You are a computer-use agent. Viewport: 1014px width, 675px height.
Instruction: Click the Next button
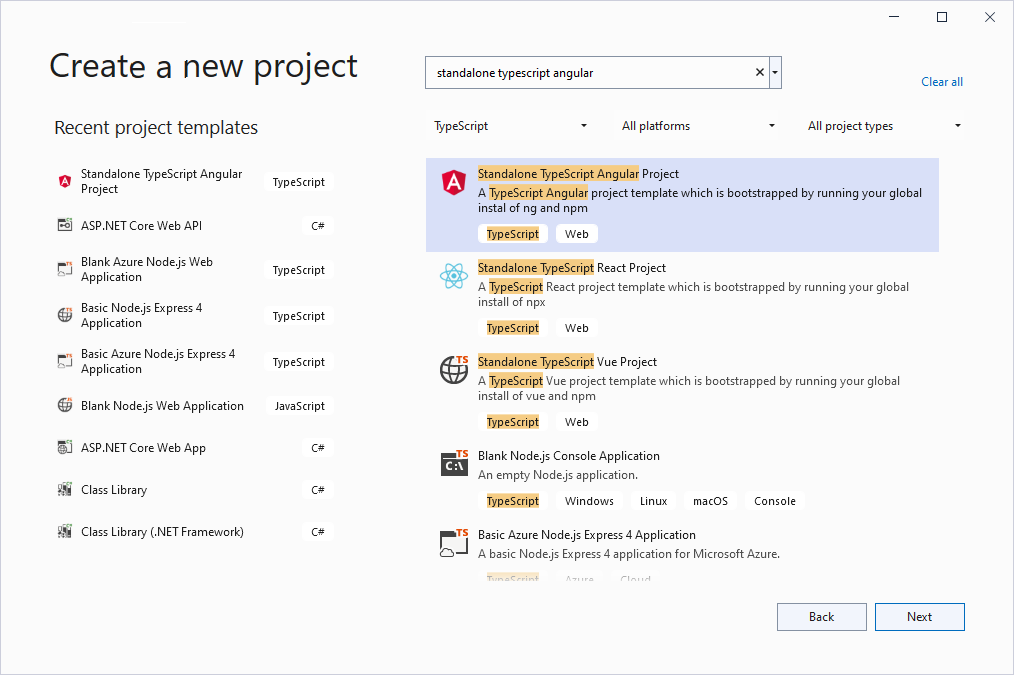[920, 617]
